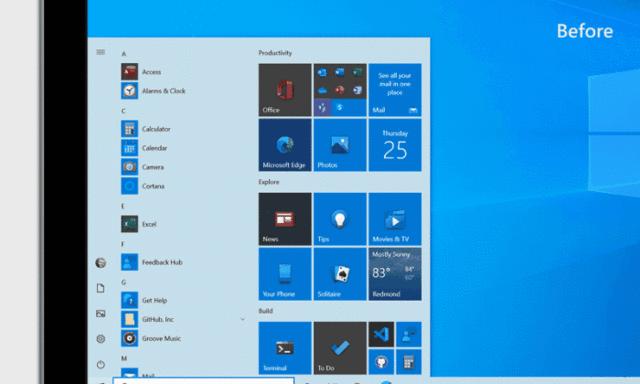The height and width of the screenshot is (384, 640).
Task: Open Pictures from Start sidebar
Action: 100,313
